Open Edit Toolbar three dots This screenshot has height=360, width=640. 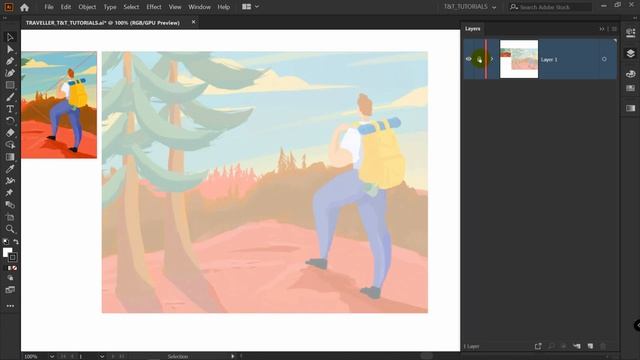click(10, 306)
